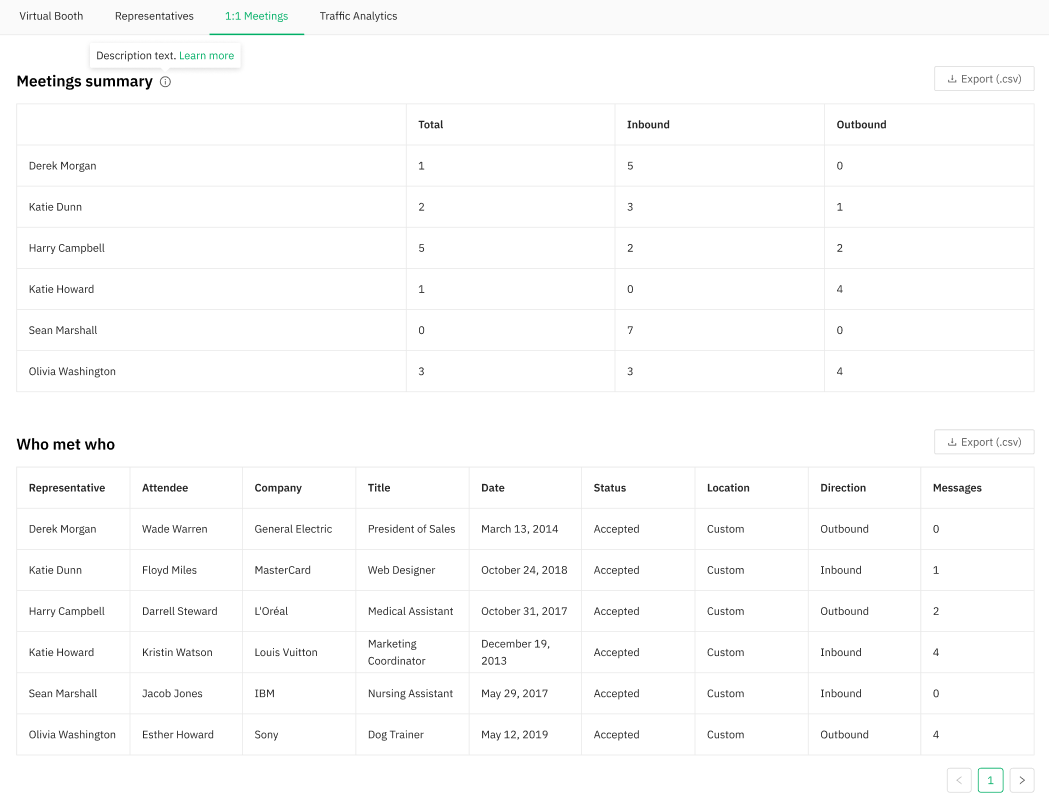Viewport: 1049px width, 800px height.
Task: Click the Dog Trainer title cell
Action: click(x=395, y=734)
